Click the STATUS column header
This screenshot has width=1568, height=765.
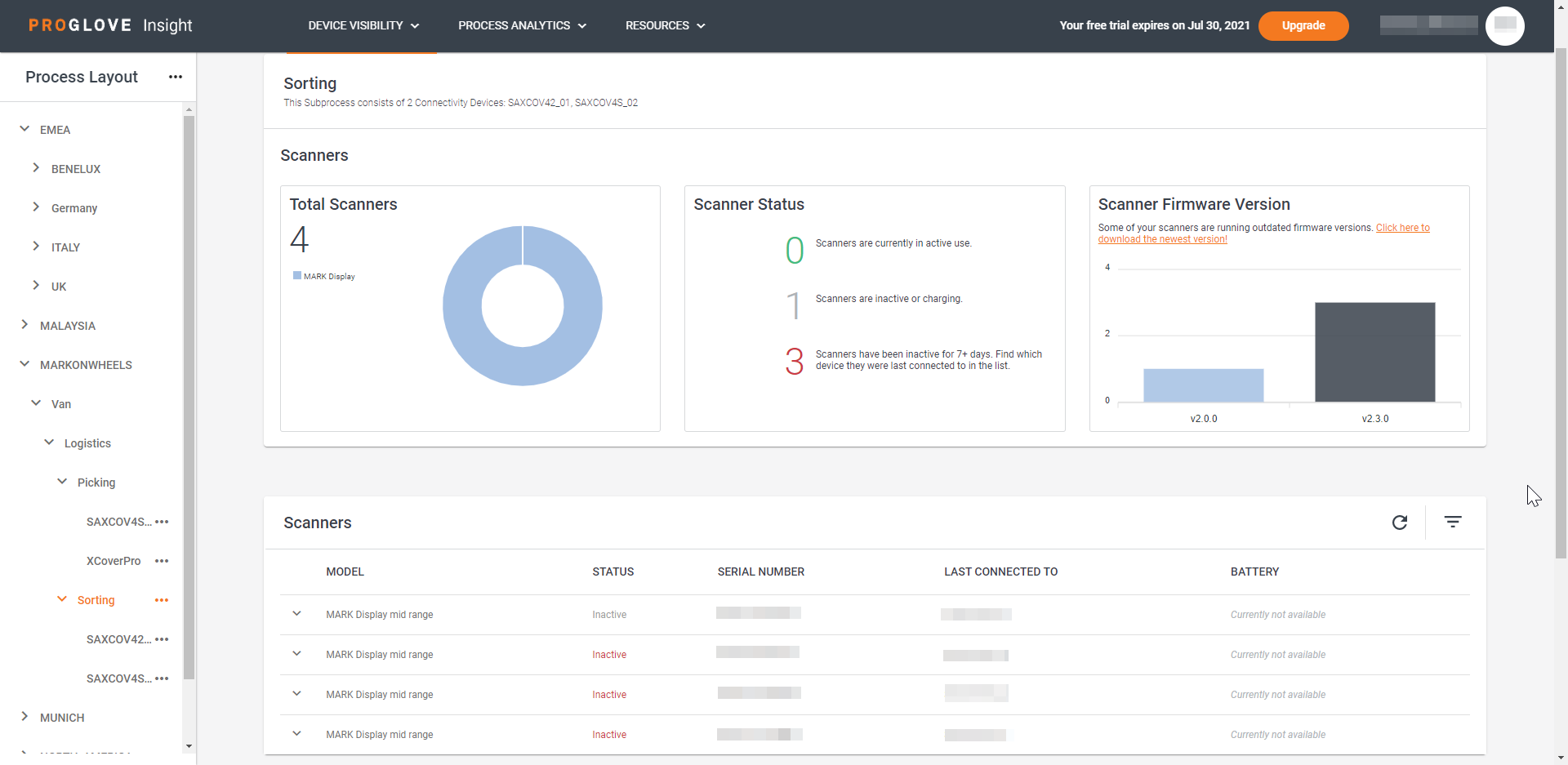[x=613, y=572]
